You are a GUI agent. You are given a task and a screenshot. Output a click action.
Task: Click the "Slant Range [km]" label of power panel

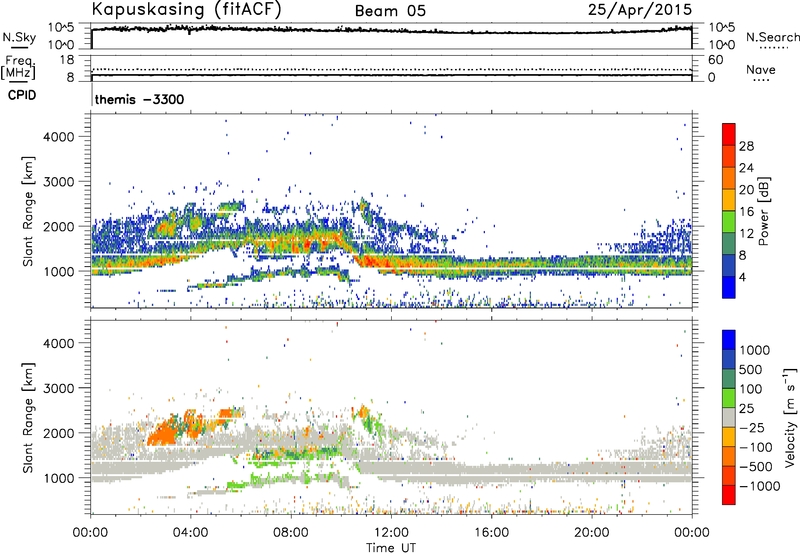tap(28, 211)
